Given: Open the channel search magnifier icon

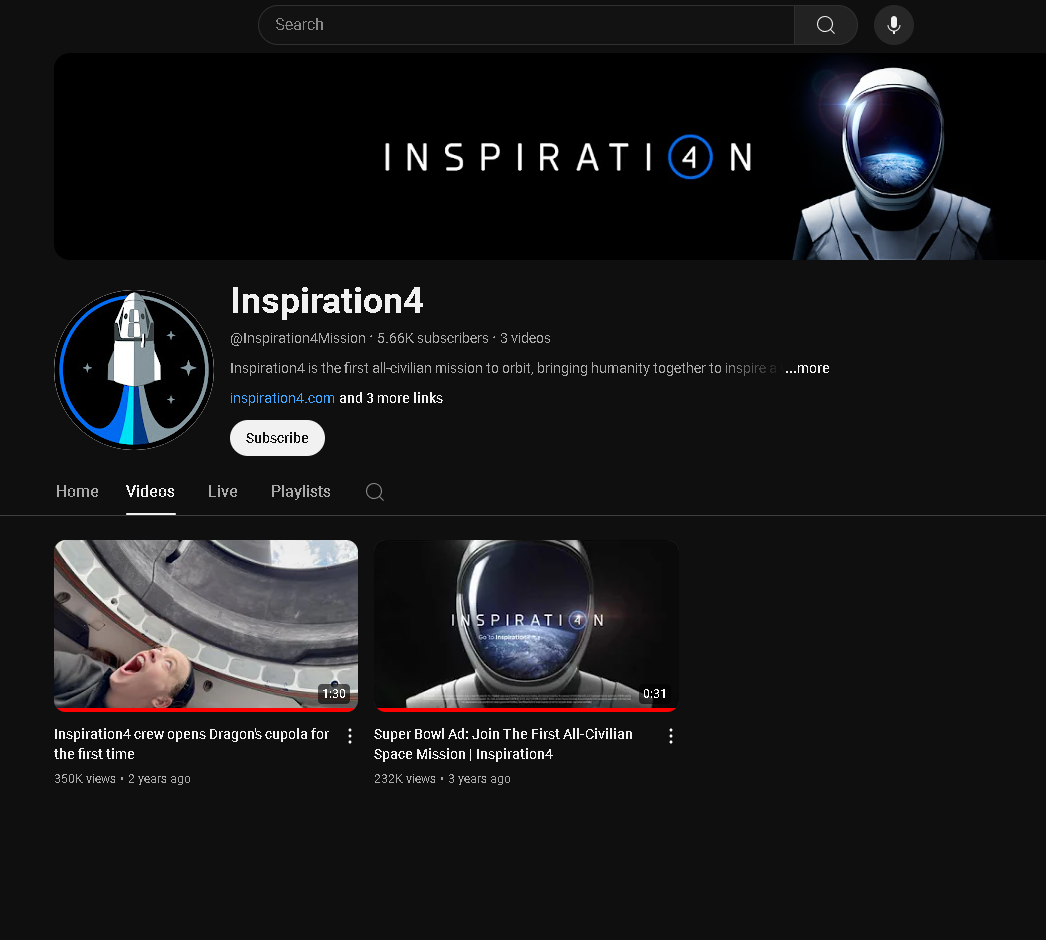Looking at the screenshot, I should coord(375,492).
